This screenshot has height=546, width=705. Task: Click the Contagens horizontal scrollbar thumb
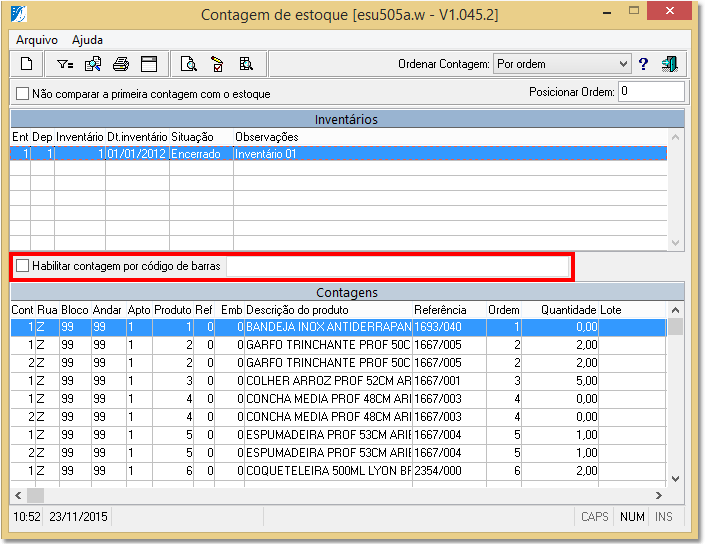click(x=36, y=495)
